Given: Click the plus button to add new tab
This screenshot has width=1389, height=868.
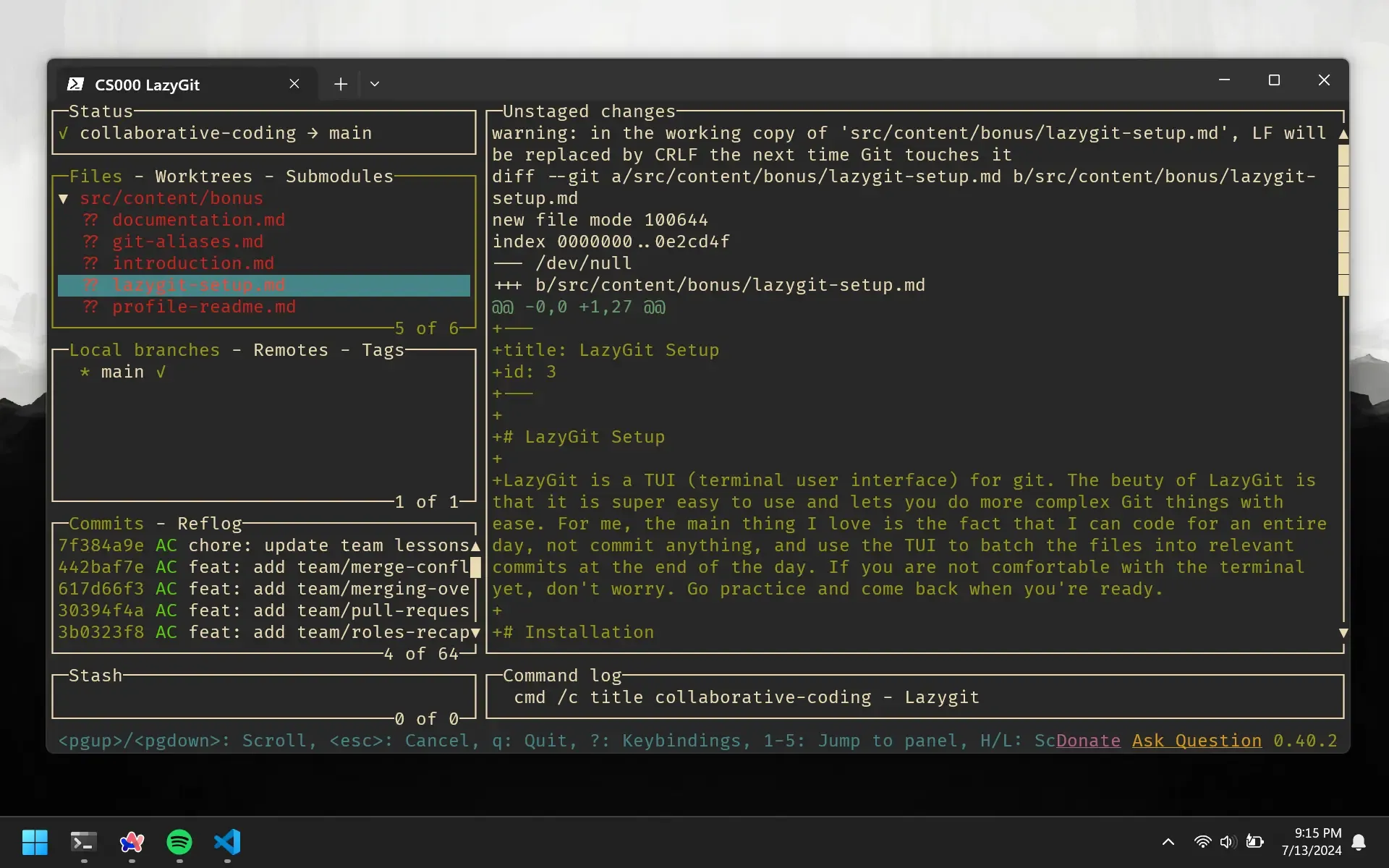Looking at the screenshot, I should click(340, 84).
